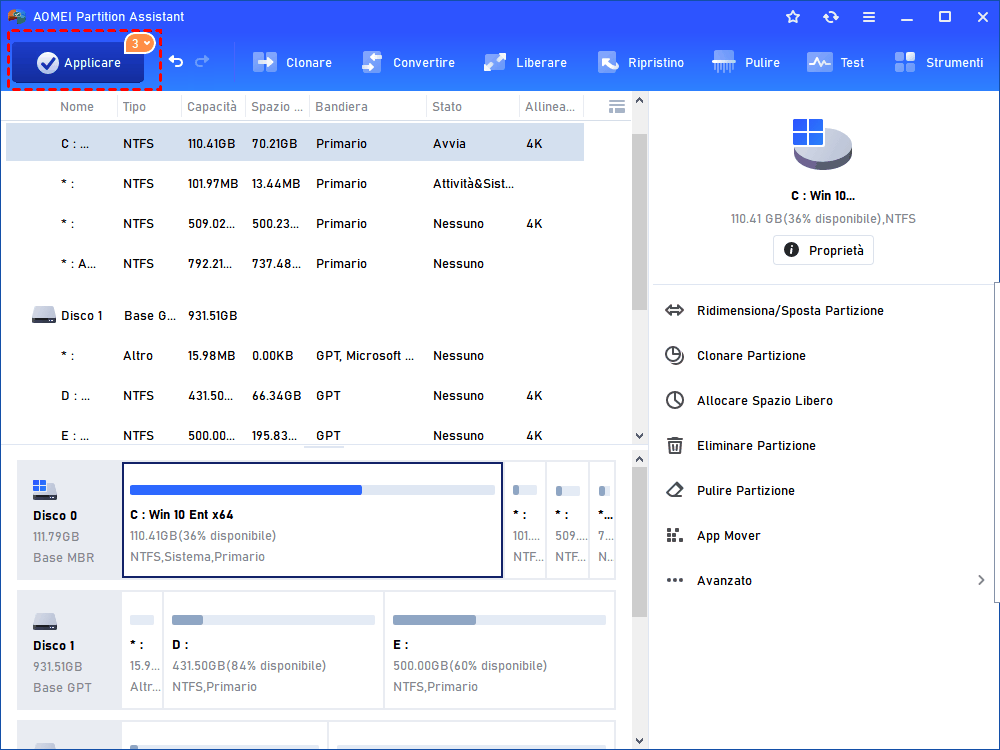Click the star favorite icon in title bar
The height and width of the screenshot is (750, 1000).
[793, 17]
